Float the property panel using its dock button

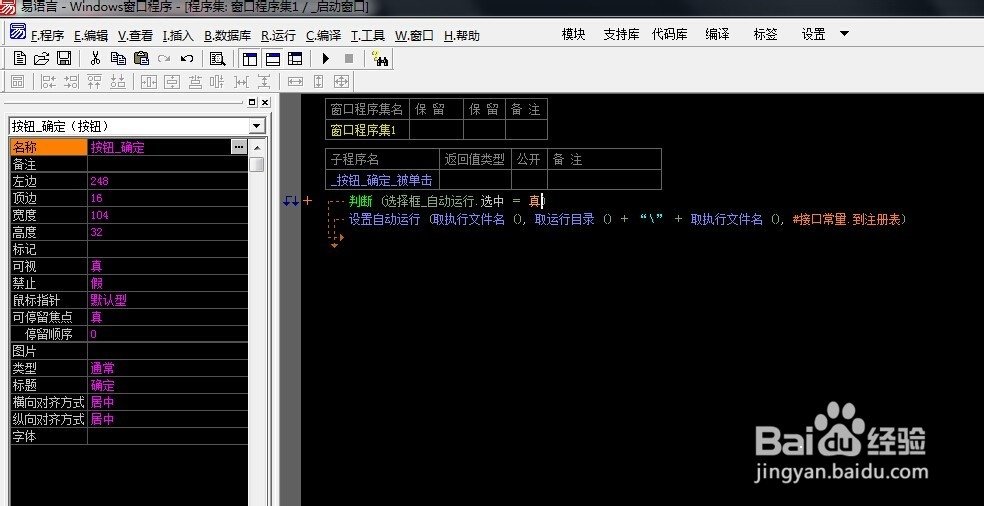coord(252,102)
